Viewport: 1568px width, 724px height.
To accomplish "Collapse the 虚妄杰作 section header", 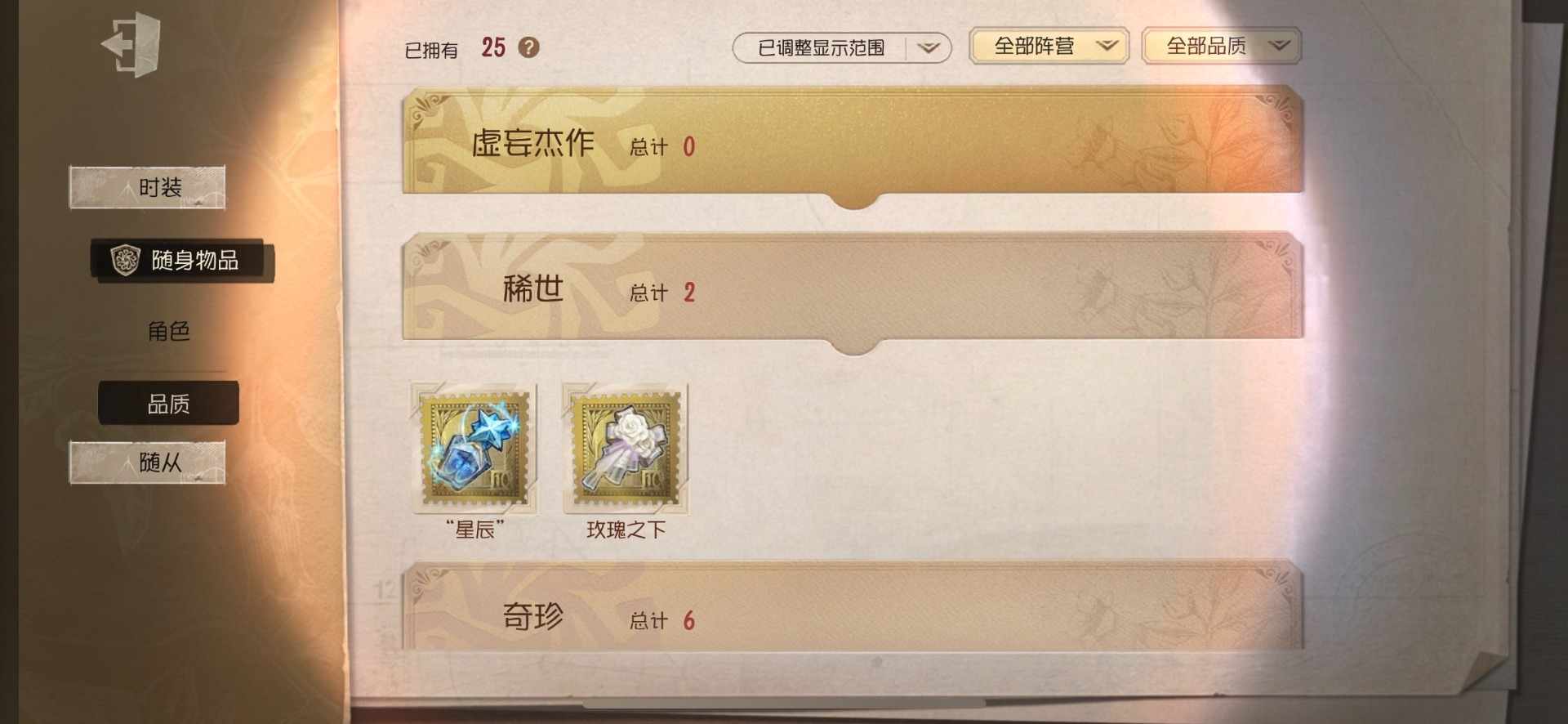I will pos(853,145).
